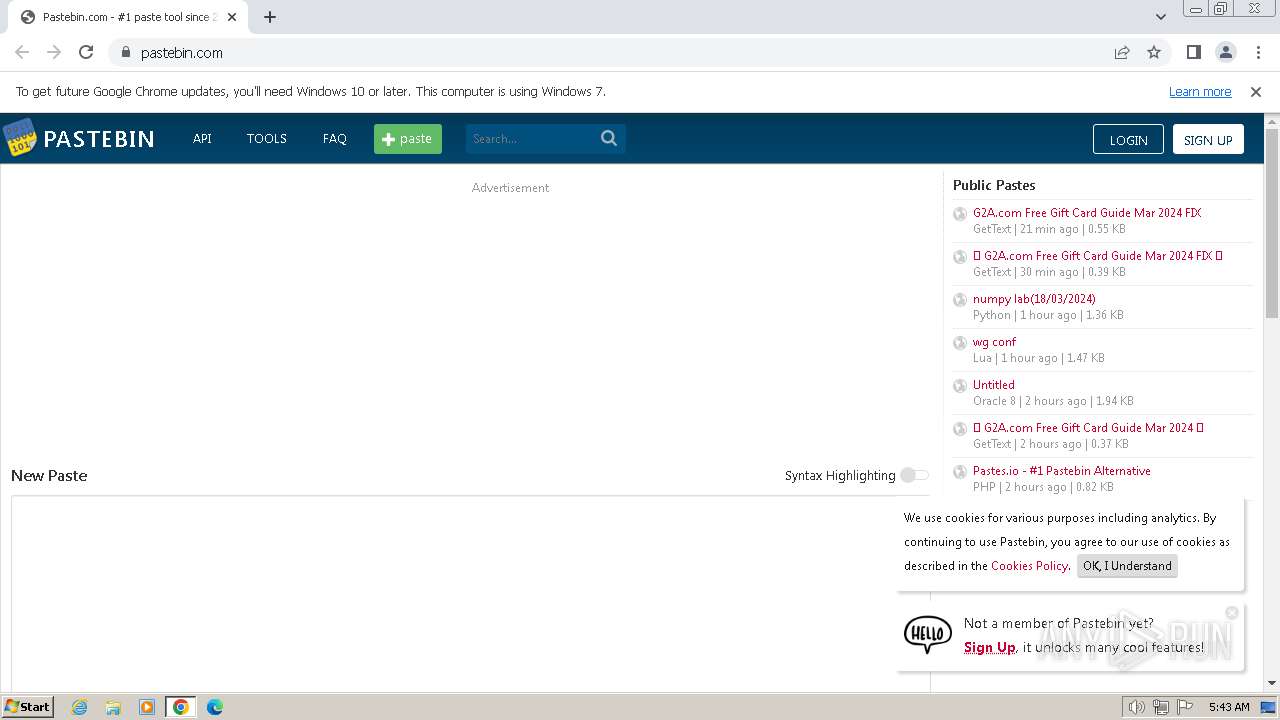The image size is (1280, 720).
Task: Open G2A.com Gift Card Guide 30 min ago
Action: (1098, 256)
